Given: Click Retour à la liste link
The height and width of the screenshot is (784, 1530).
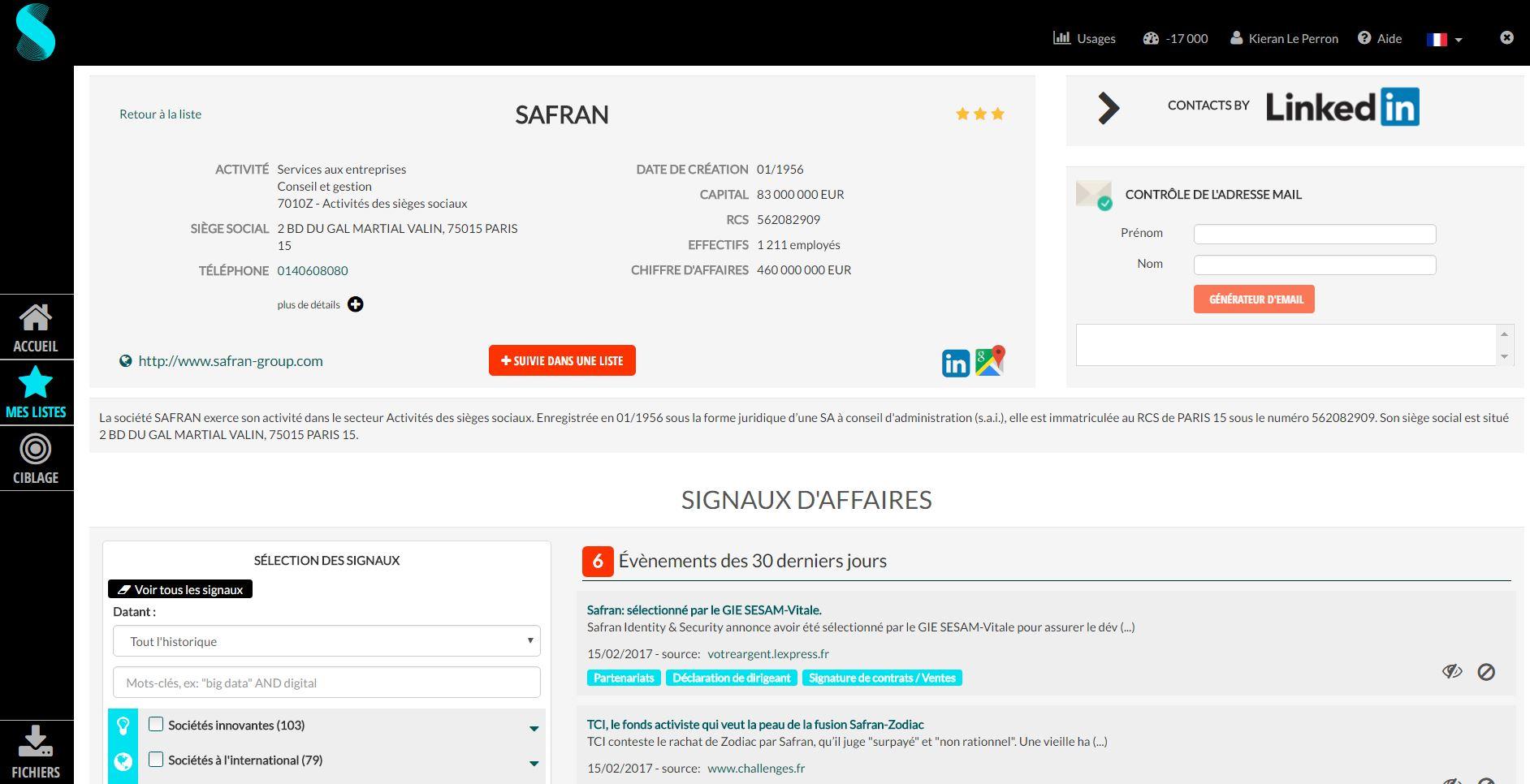Looking at the screenshot, I should pyautogui.click(x=160, y=114).
